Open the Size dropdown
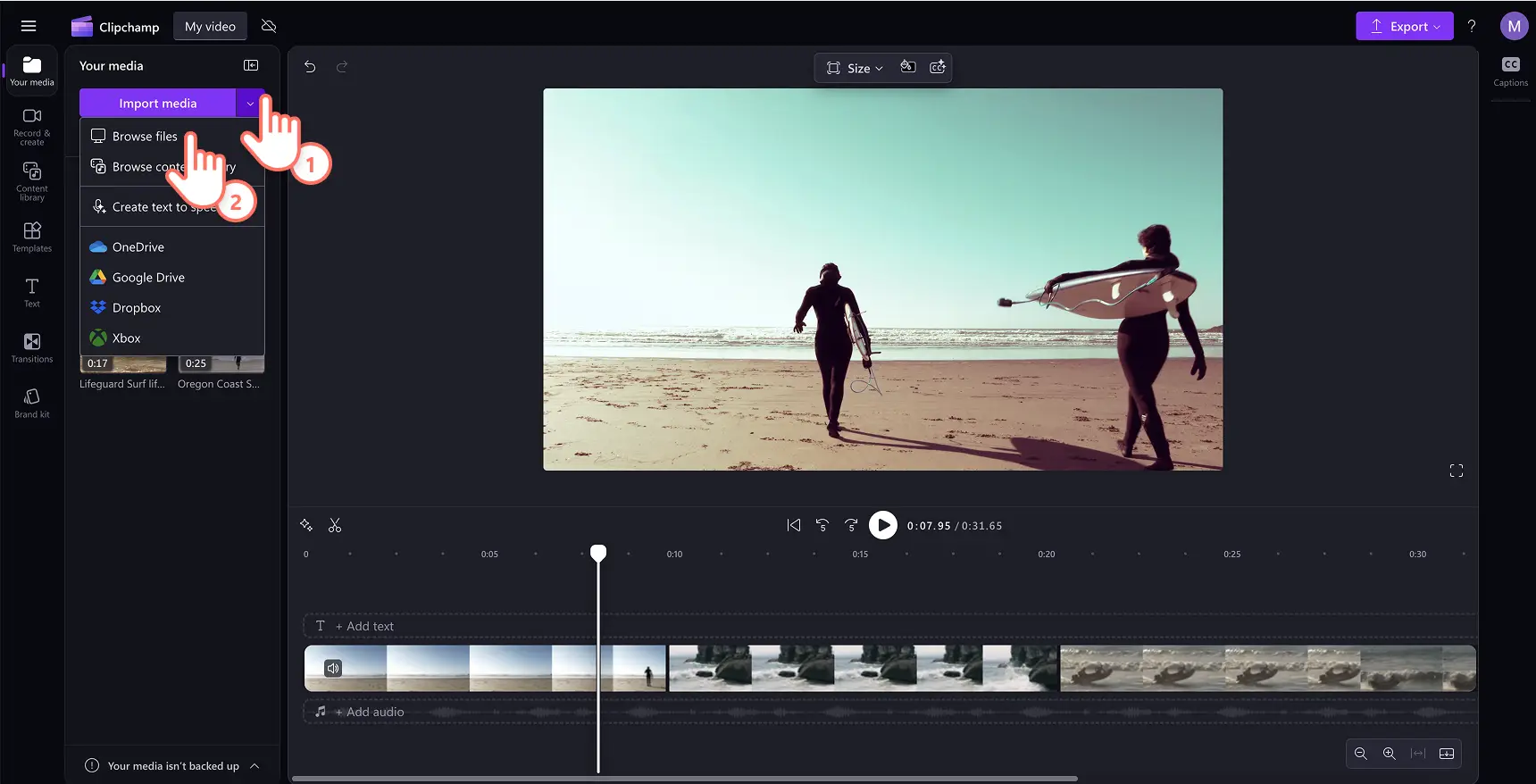Screen dimensions: 1536x784 [x=855, y=68]
